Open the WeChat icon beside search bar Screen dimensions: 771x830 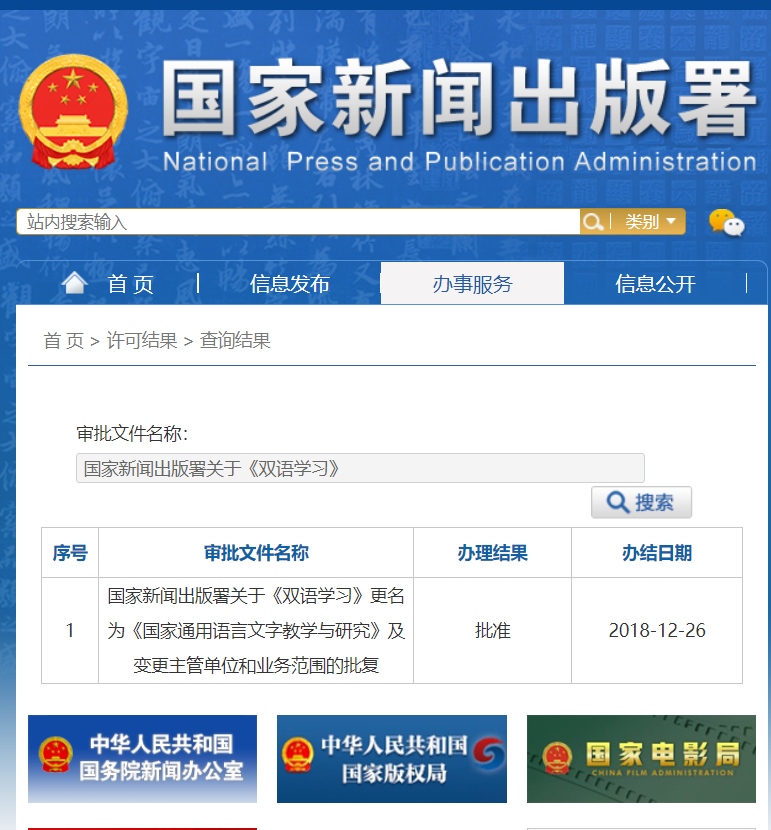(x=727, y=222)
